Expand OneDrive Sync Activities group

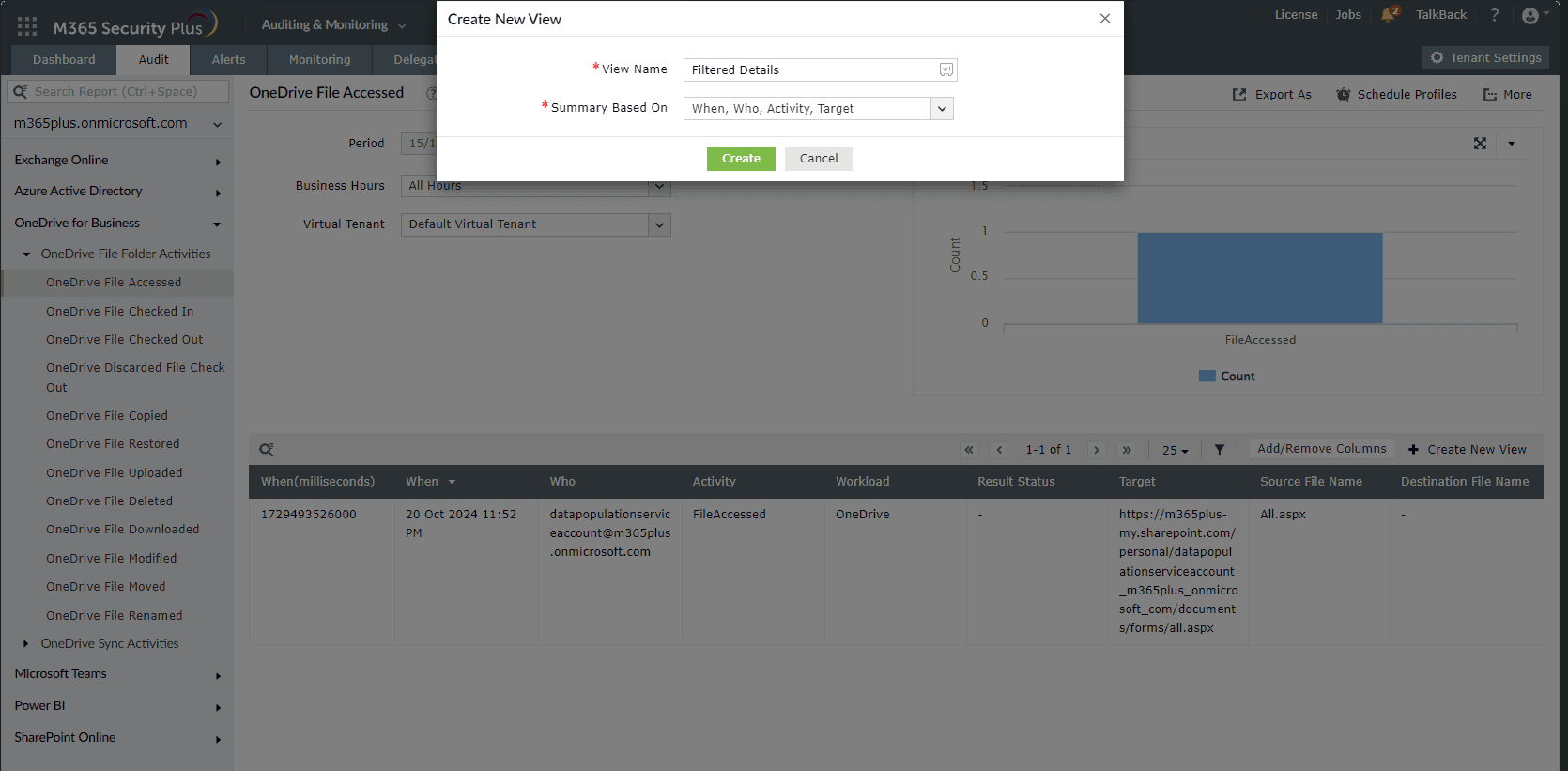[x=26, y=644]
